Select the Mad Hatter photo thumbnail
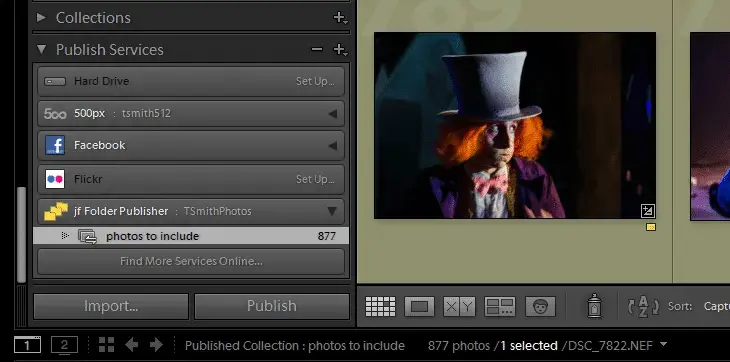 (x=515, y=125)
